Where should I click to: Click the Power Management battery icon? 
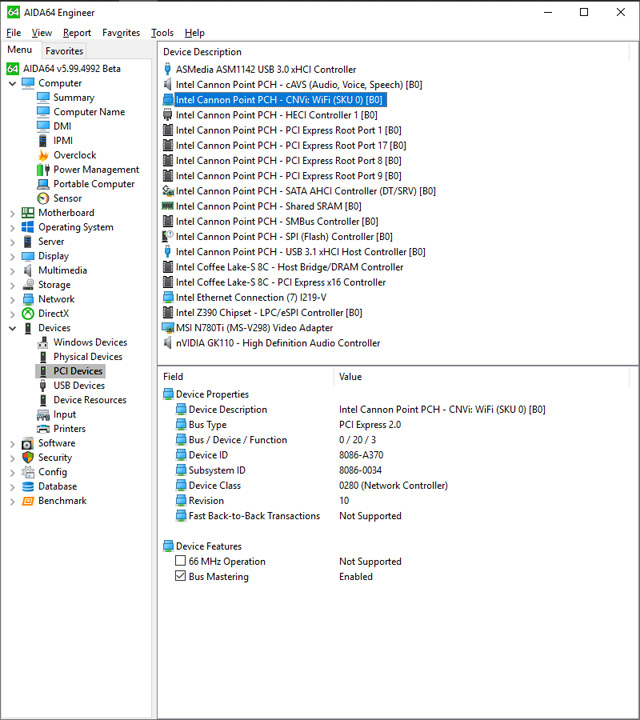43,169
